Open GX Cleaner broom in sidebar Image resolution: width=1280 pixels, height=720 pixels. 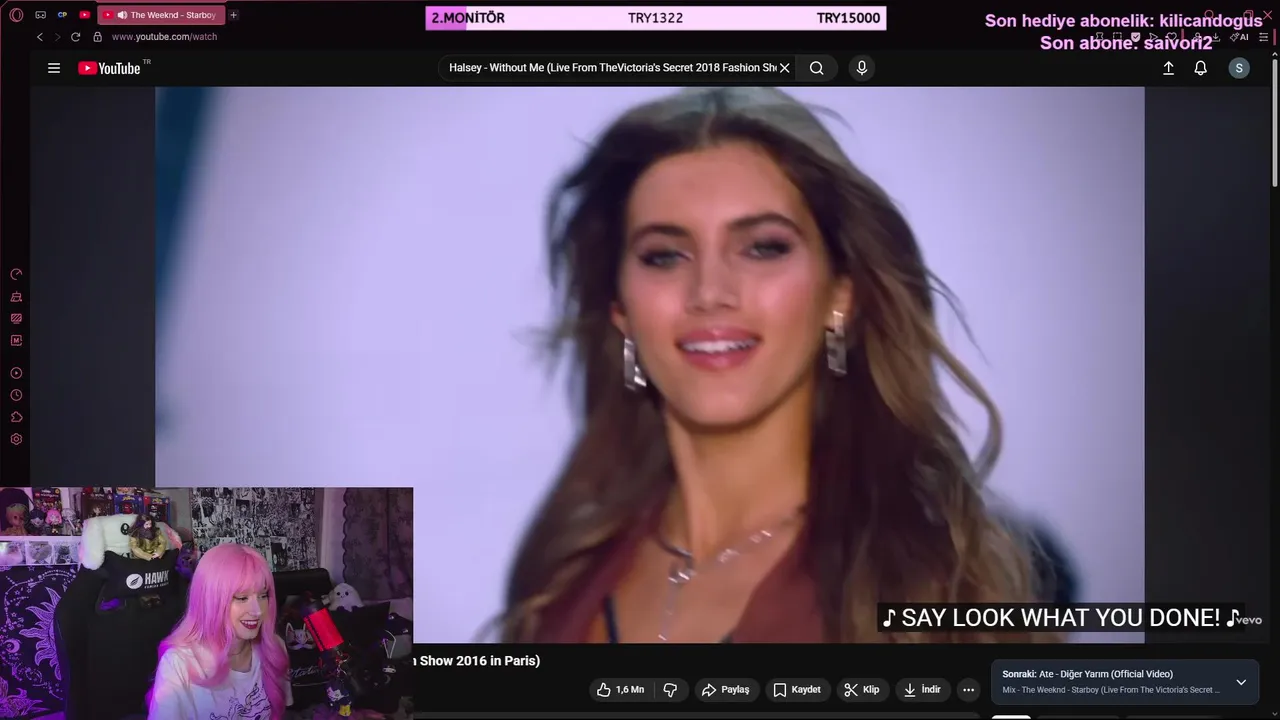point(16,297)
